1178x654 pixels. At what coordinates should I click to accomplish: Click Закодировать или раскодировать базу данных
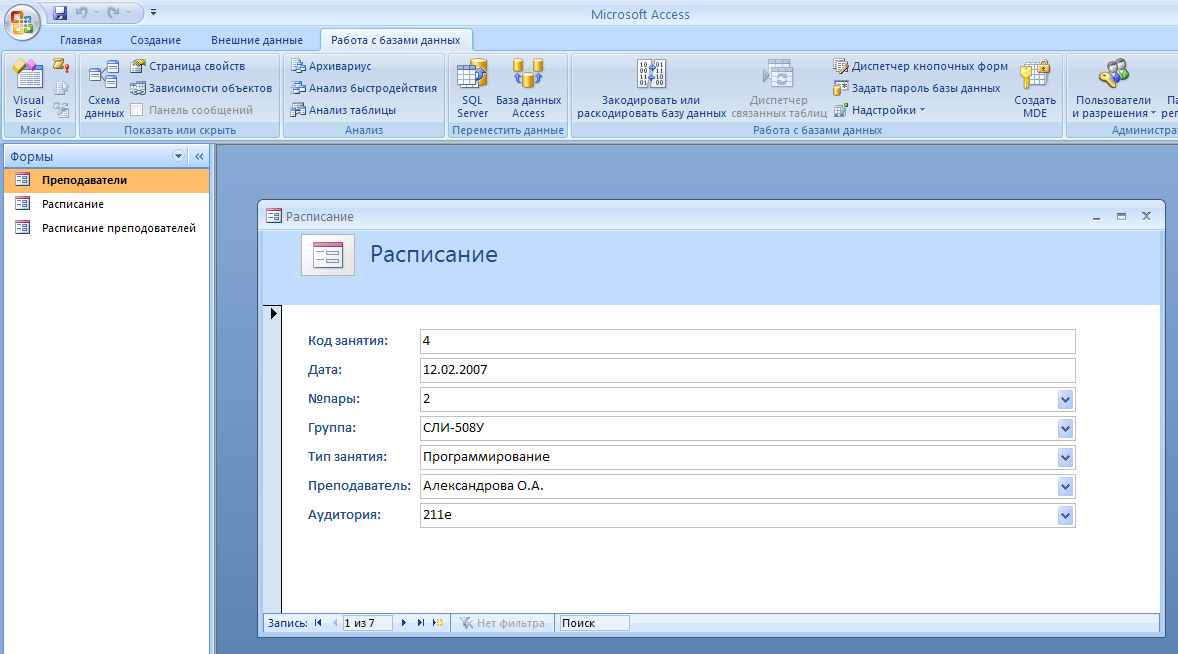651,90
